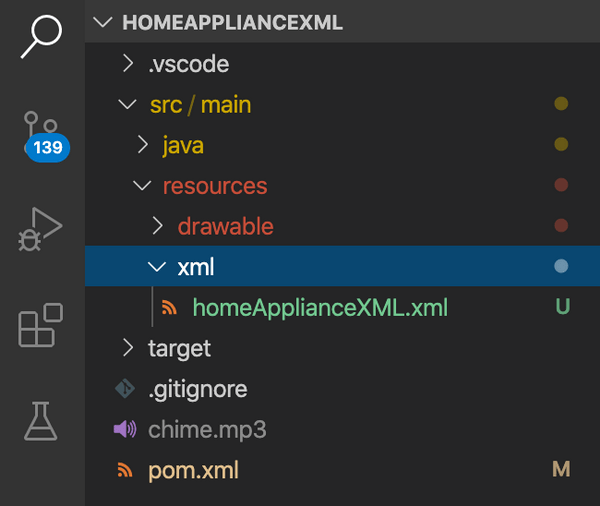
Task: Open the chime.mp3 file
Action: click(207, 430)
